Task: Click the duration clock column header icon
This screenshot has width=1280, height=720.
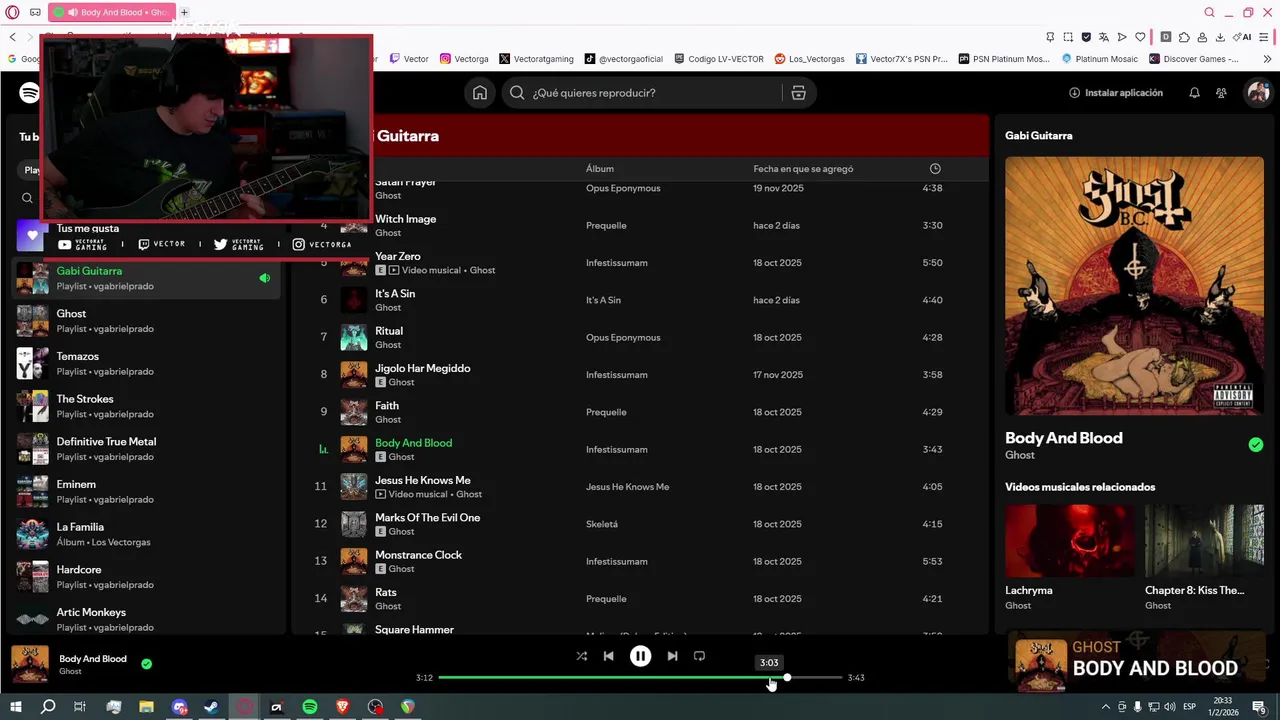Action: tap(935, 169)
